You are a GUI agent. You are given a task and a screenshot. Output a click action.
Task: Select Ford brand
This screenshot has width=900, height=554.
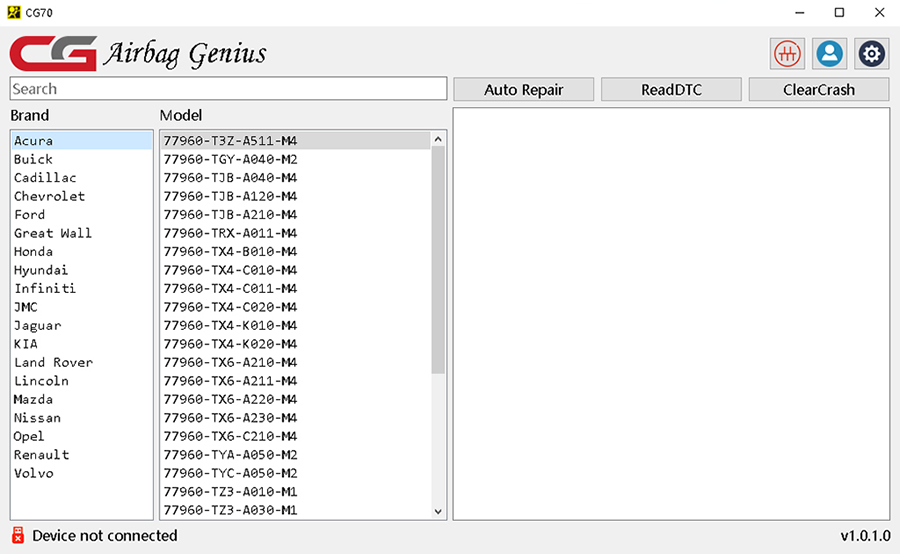[82, 214]
